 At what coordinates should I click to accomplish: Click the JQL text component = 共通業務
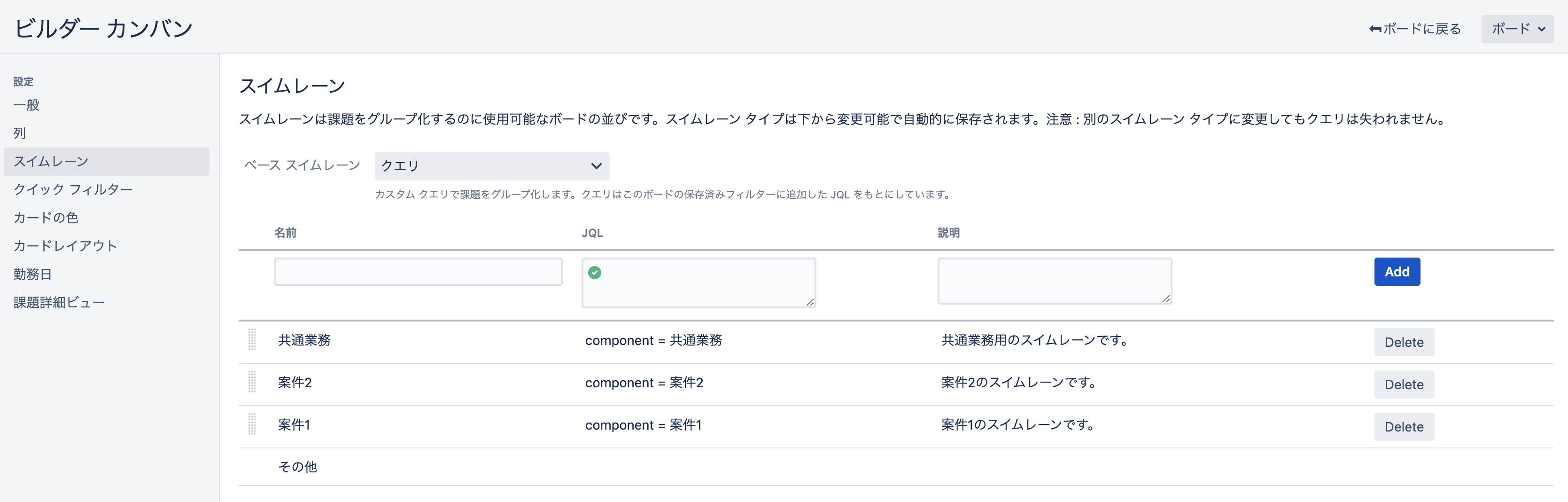tap(654, 340)
